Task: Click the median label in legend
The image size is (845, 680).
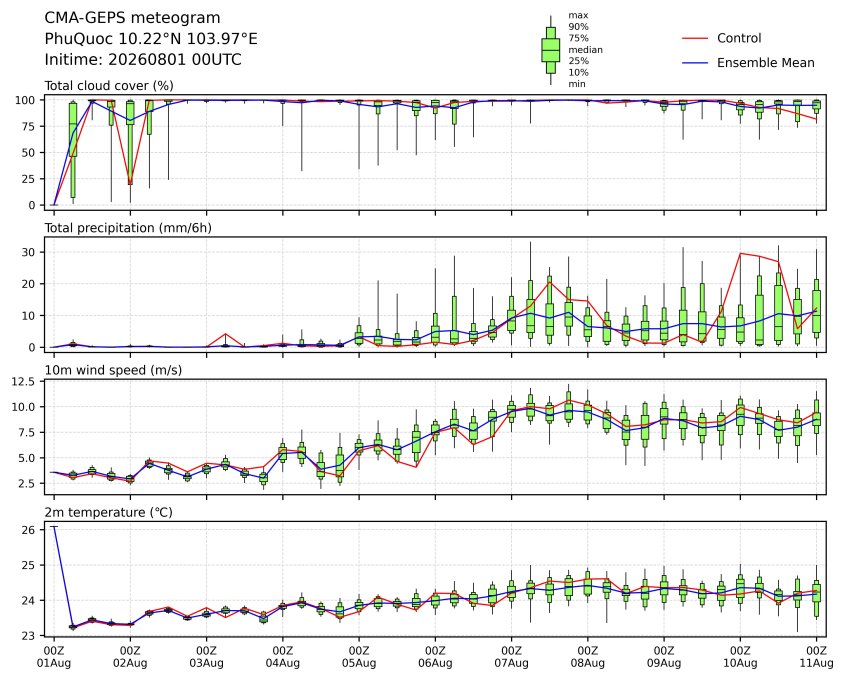Action: 585,50
